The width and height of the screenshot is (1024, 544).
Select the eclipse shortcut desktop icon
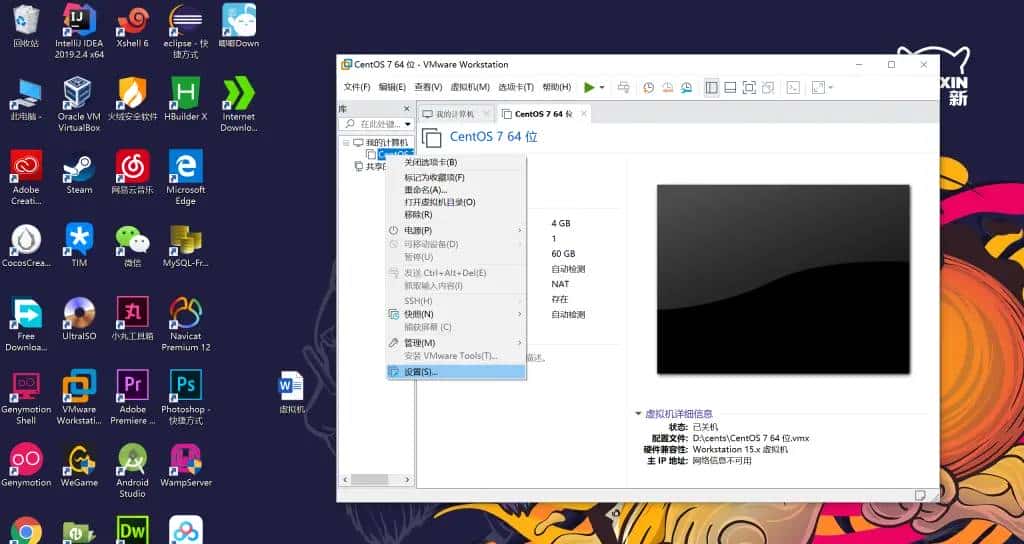[x=185, y=31]
